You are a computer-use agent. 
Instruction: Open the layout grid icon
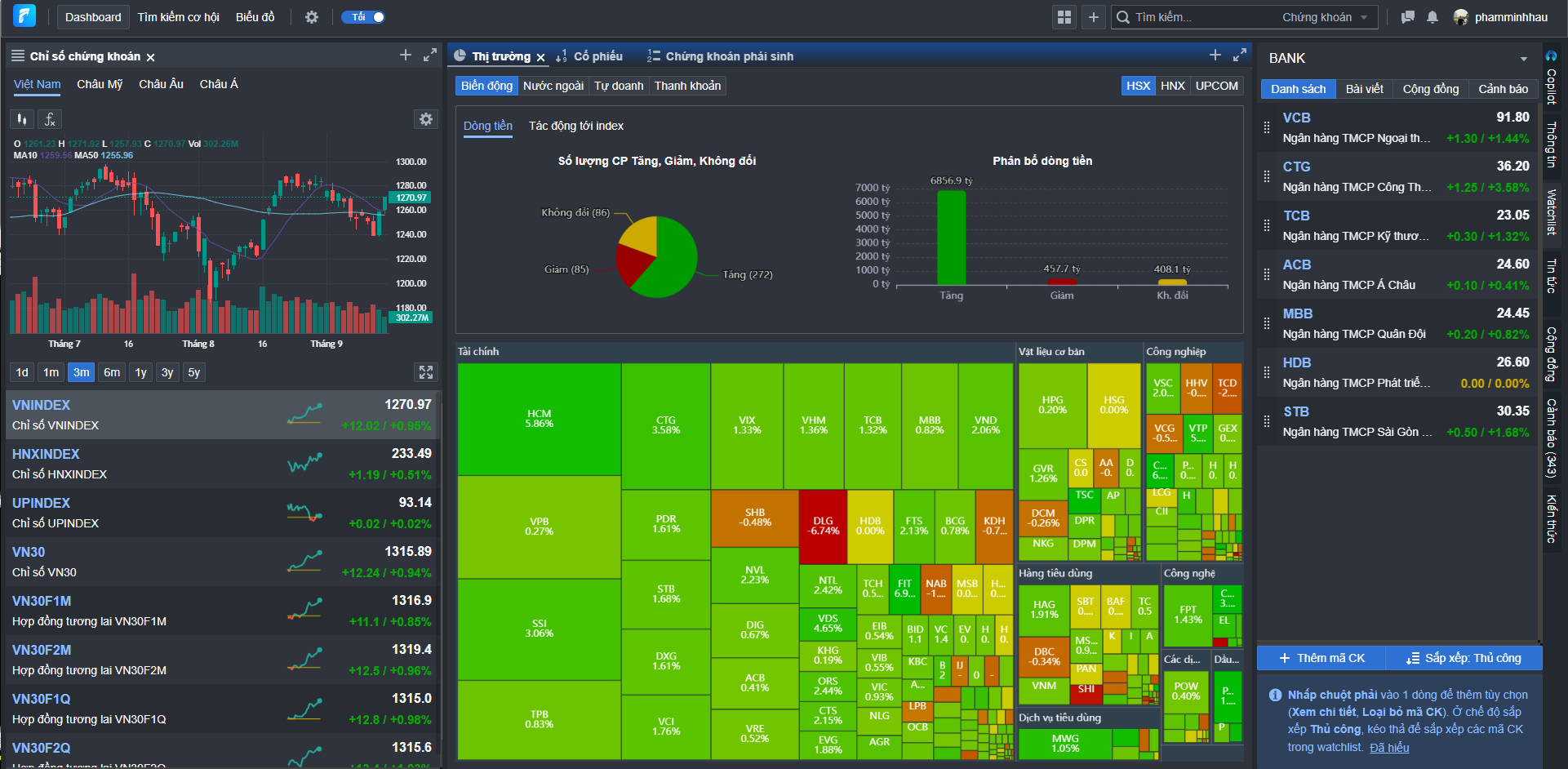[x=1064, y=17]
